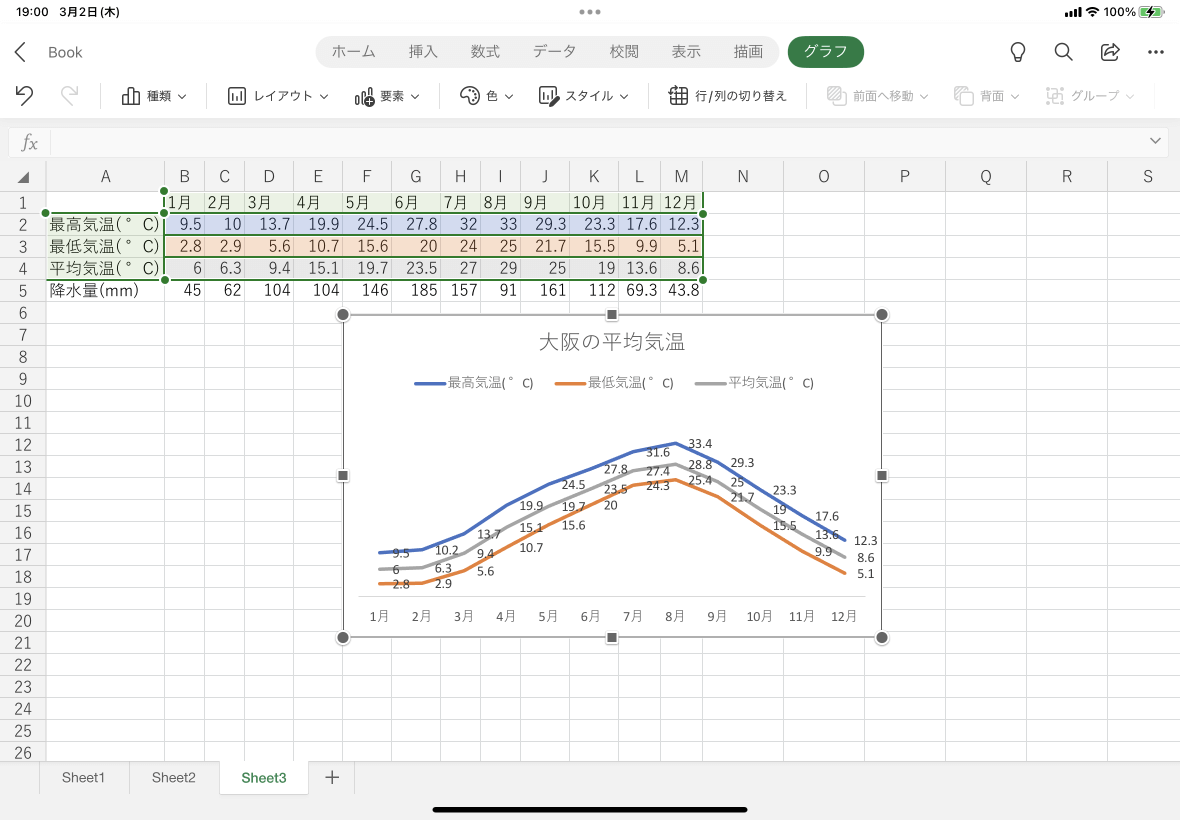Expand the formula bar chevron
The width and height of the screenshot is (1180, 820).
[x=1155, y=141]
